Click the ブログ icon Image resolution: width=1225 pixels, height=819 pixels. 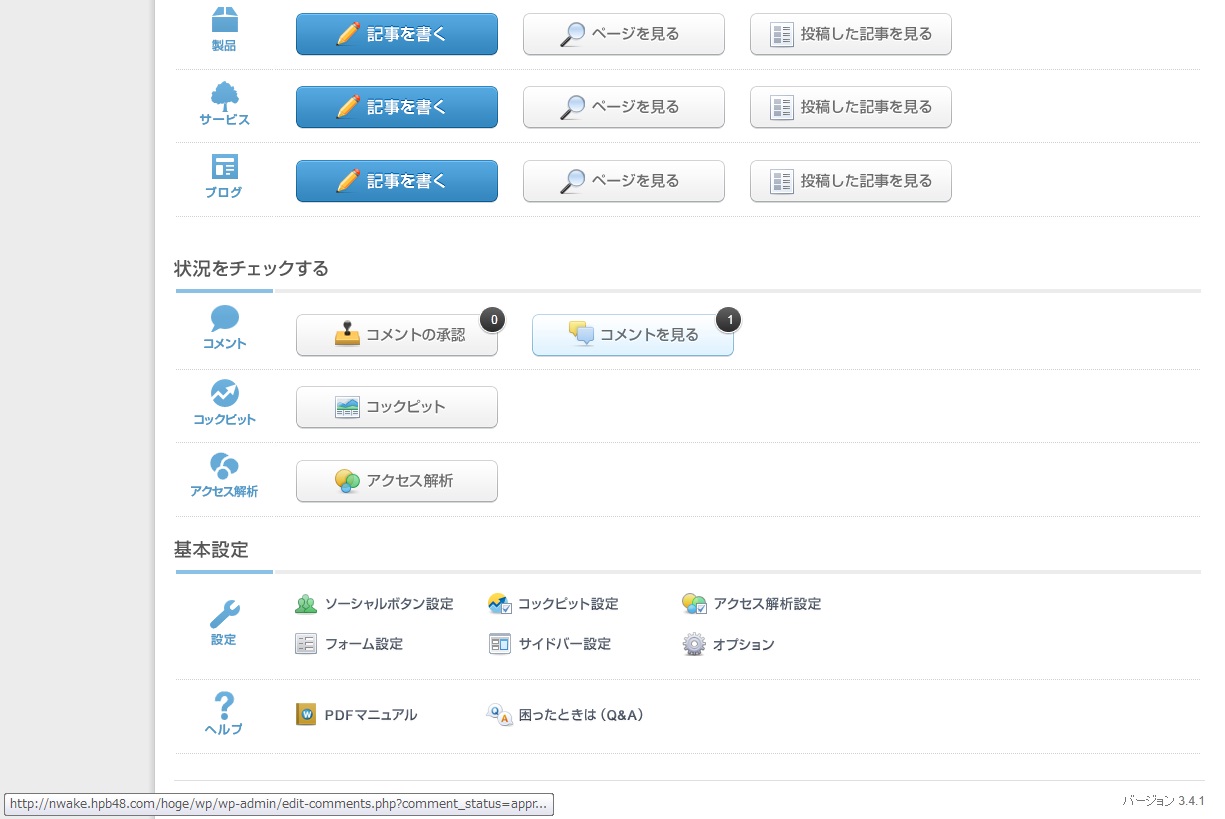[224, 167]
